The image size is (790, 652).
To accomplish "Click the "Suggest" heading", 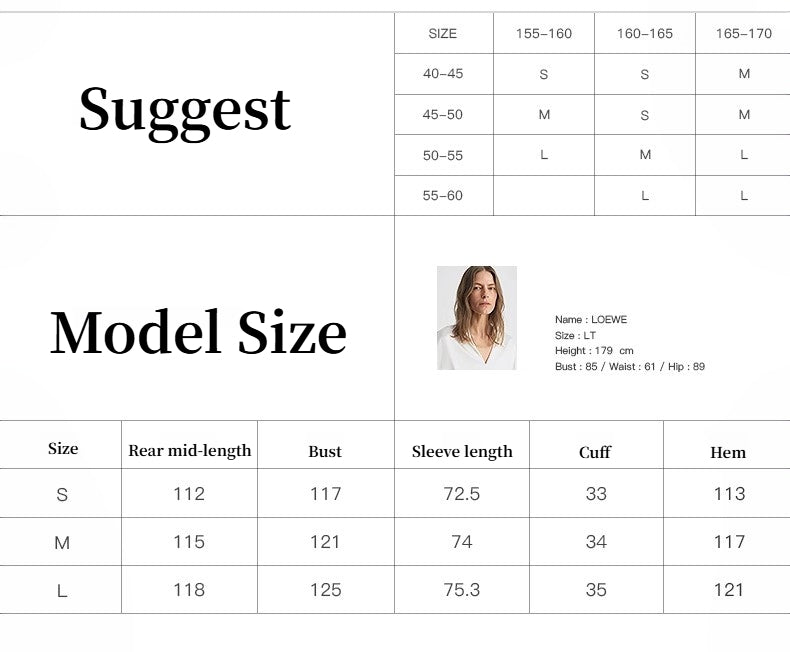I will tap(185, 109).
